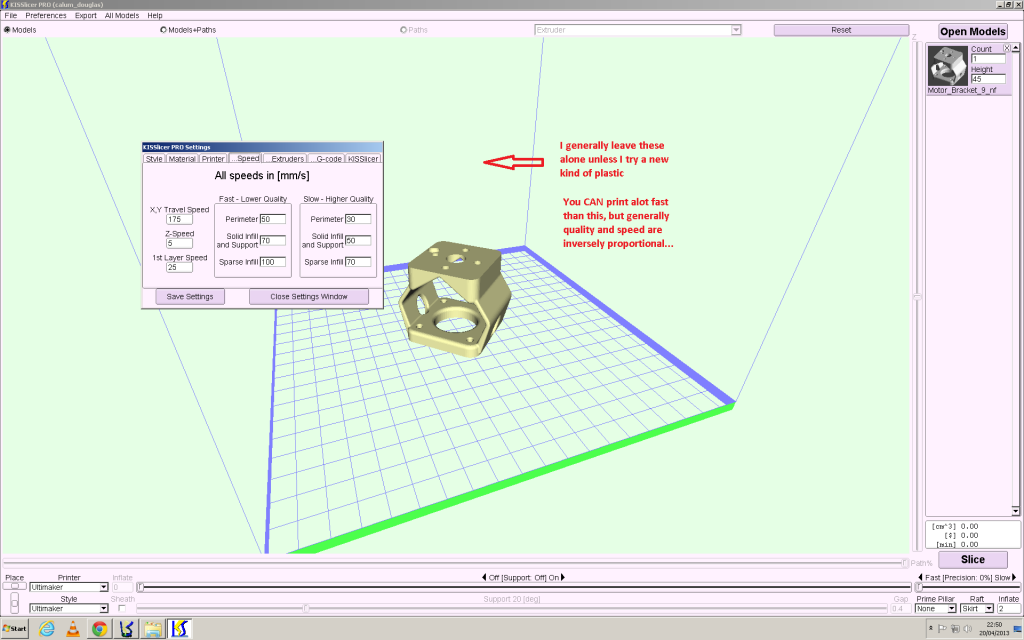Open the Printer Ultimaker dropdown
Screen dimensions: 1024x640
(103, 587)
